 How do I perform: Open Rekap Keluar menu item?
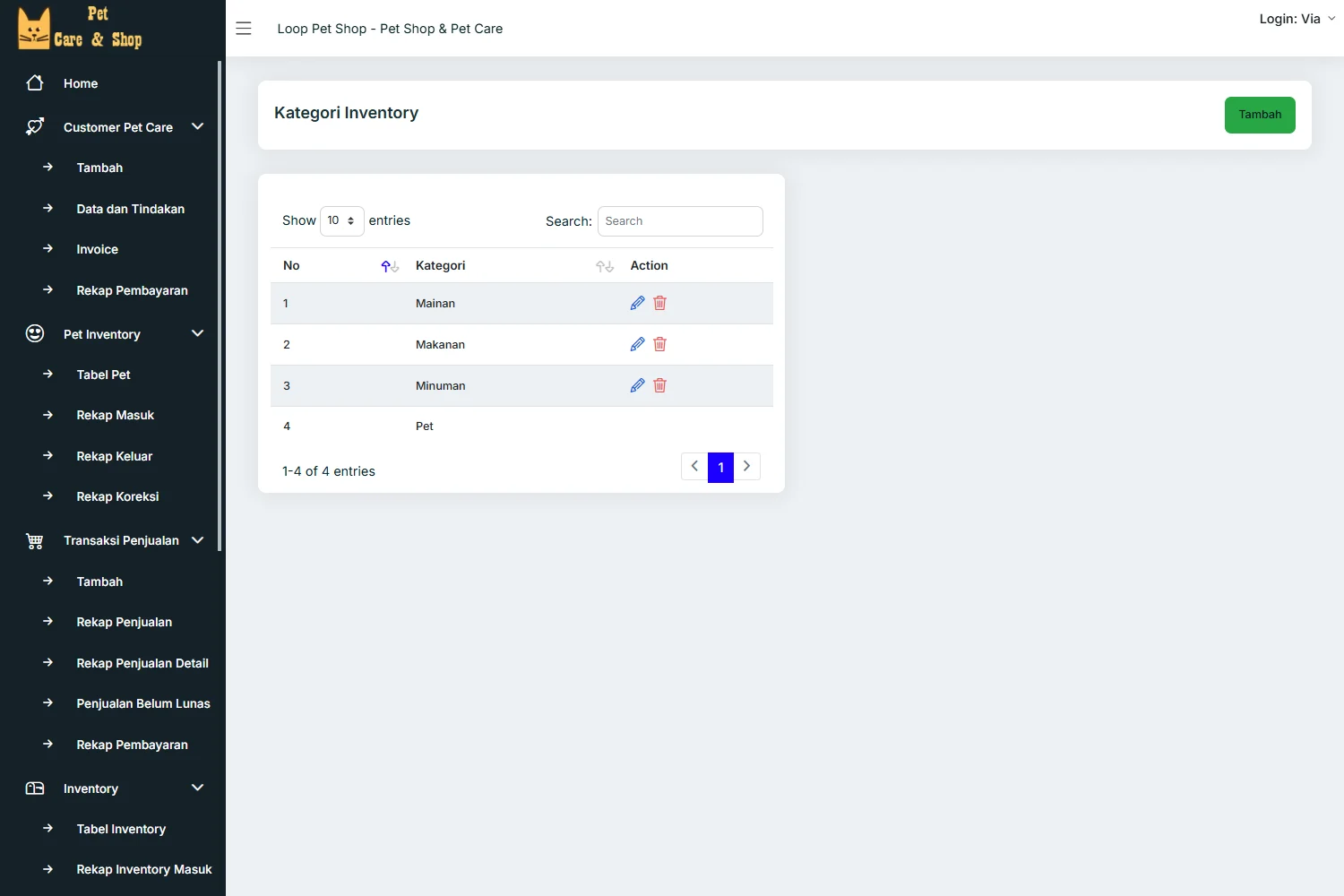pos(115,456)
